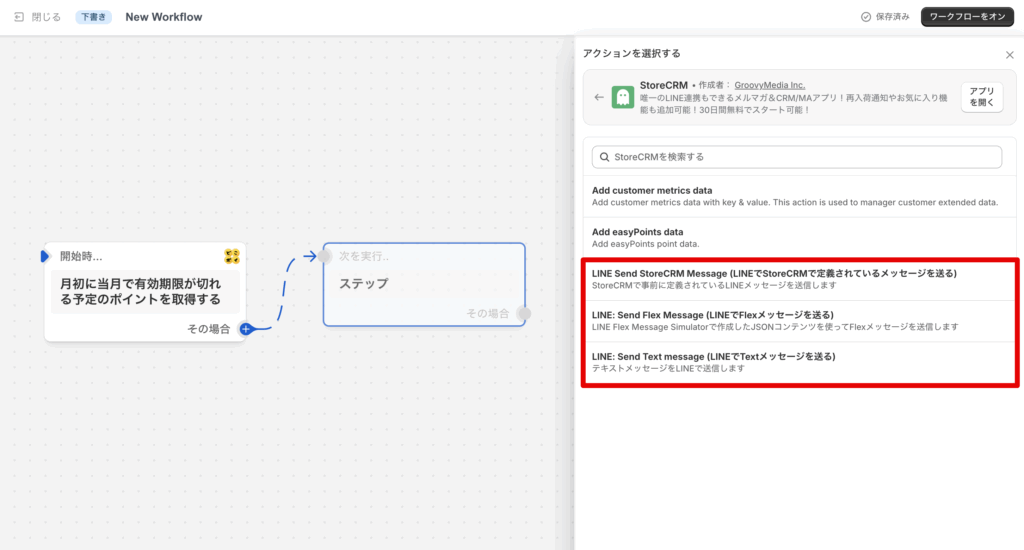Click the StoreCRM ghost app icon
Image resolution: width=1024 pixels, height=550 pixels.
click(622, 97)
